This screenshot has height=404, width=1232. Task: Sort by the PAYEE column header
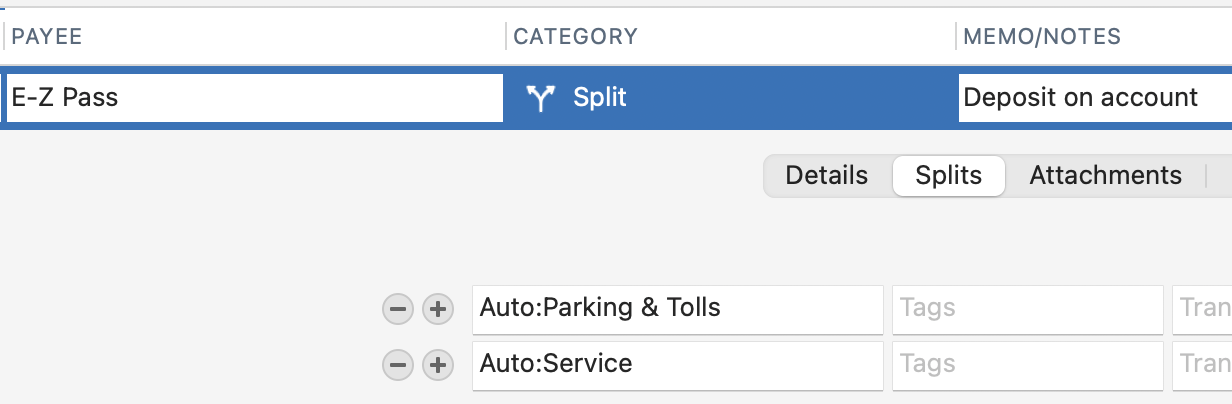46,37
